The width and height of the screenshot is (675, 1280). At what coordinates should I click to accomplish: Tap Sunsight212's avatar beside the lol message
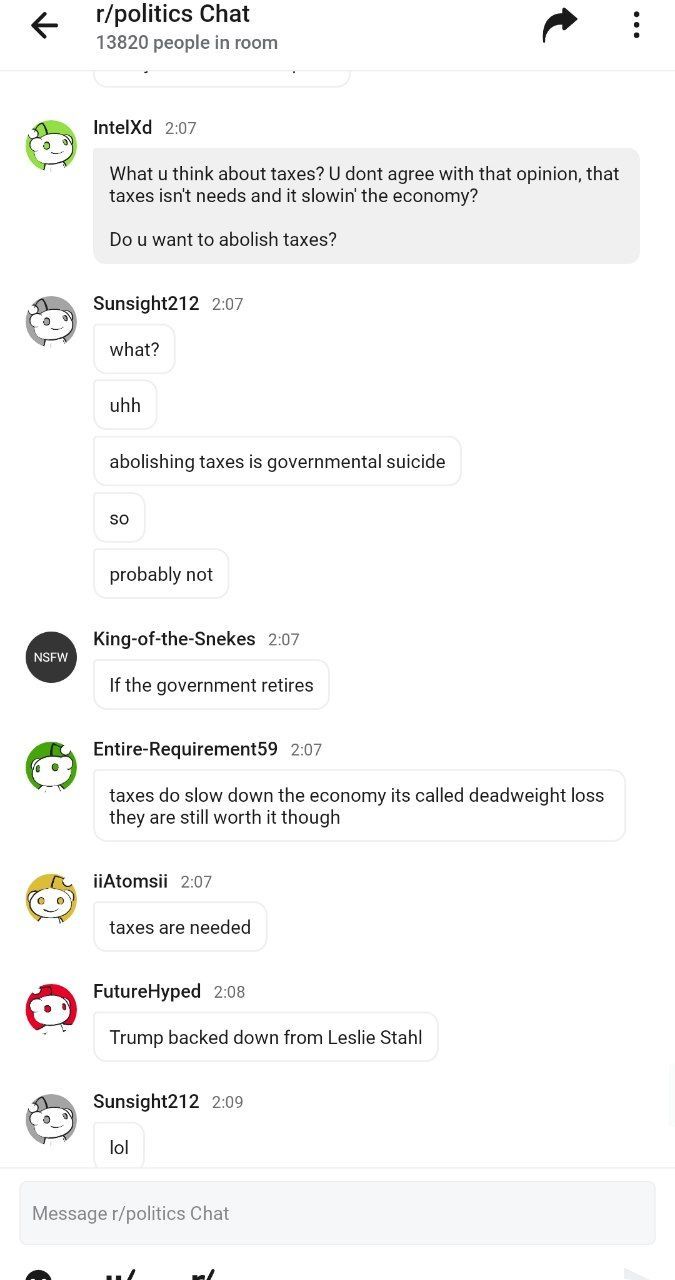click(51, 1119)
